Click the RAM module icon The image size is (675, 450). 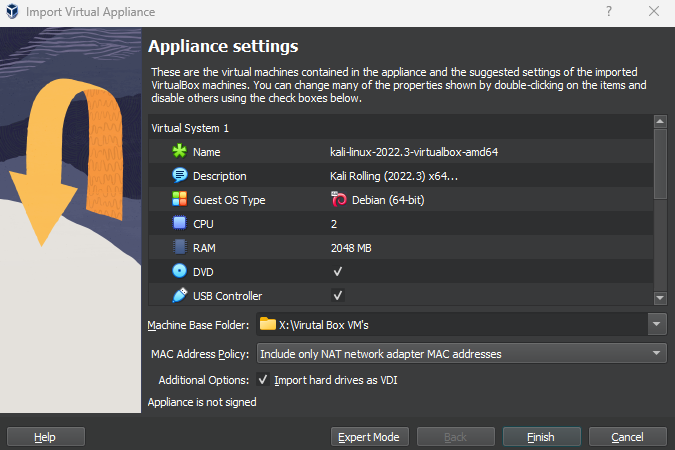[x=180, y=247]
